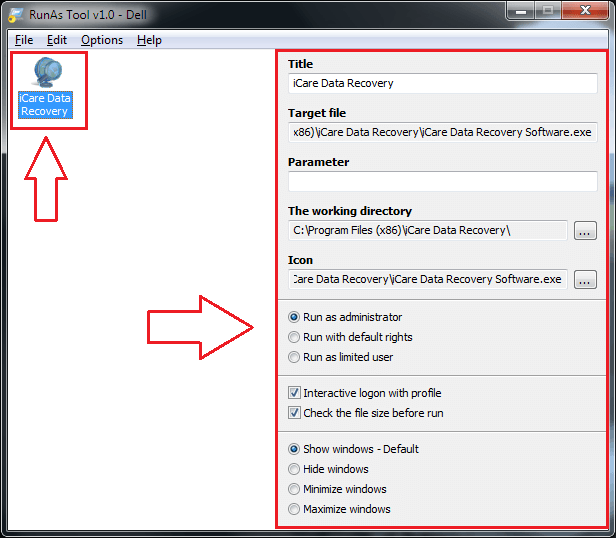Click the Title input field
The height and width of the screenshot is (538, 616).
[443, 83]
